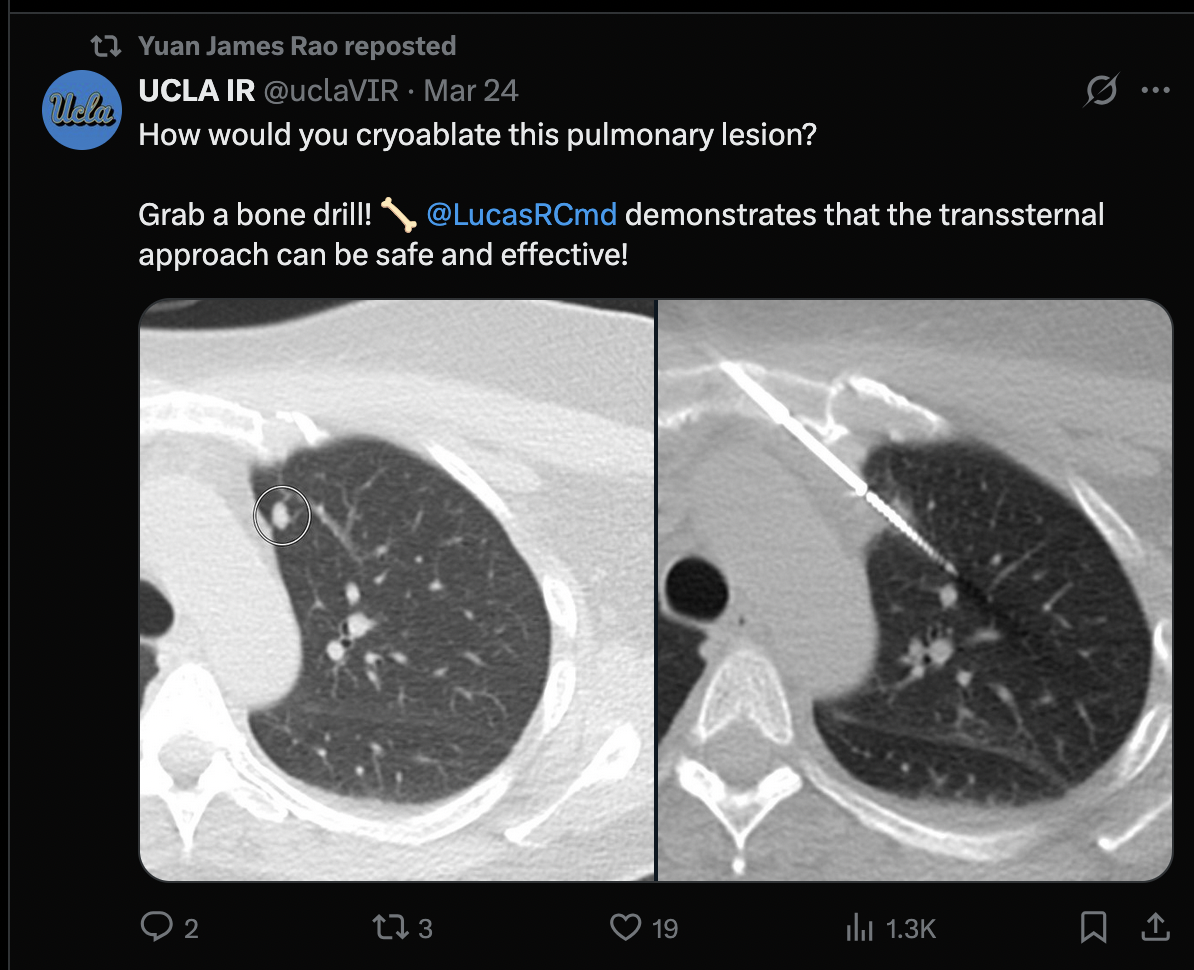Click the reply count '2'
This screenshot has width=1194, height=970.
191,929
